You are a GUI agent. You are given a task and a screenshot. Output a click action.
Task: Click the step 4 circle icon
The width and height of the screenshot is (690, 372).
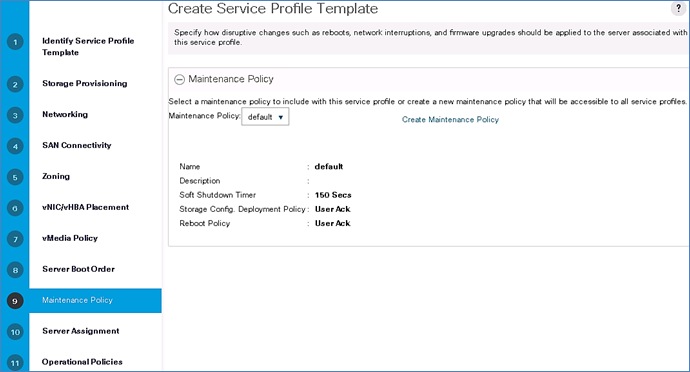click(x=15, y=146)
